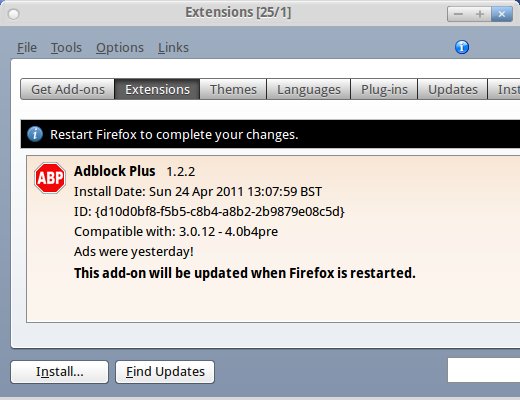Click the white input box at the bottom right
This screenshot has height=400, width=520.
(x=484, y=370)
